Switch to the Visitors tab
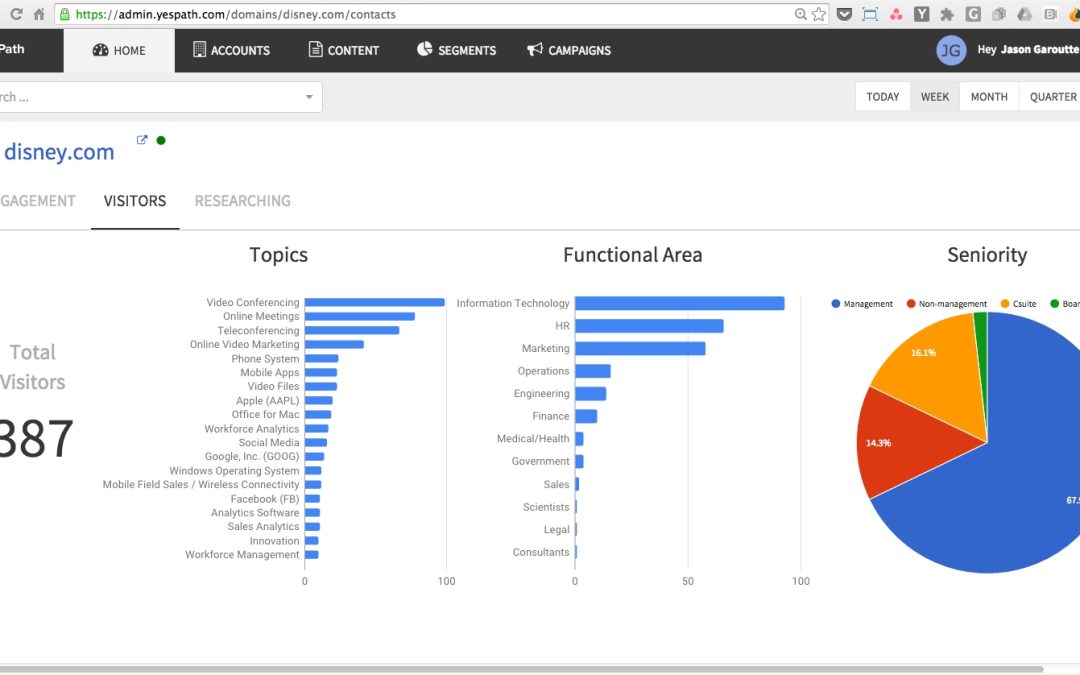 [135, 201]
